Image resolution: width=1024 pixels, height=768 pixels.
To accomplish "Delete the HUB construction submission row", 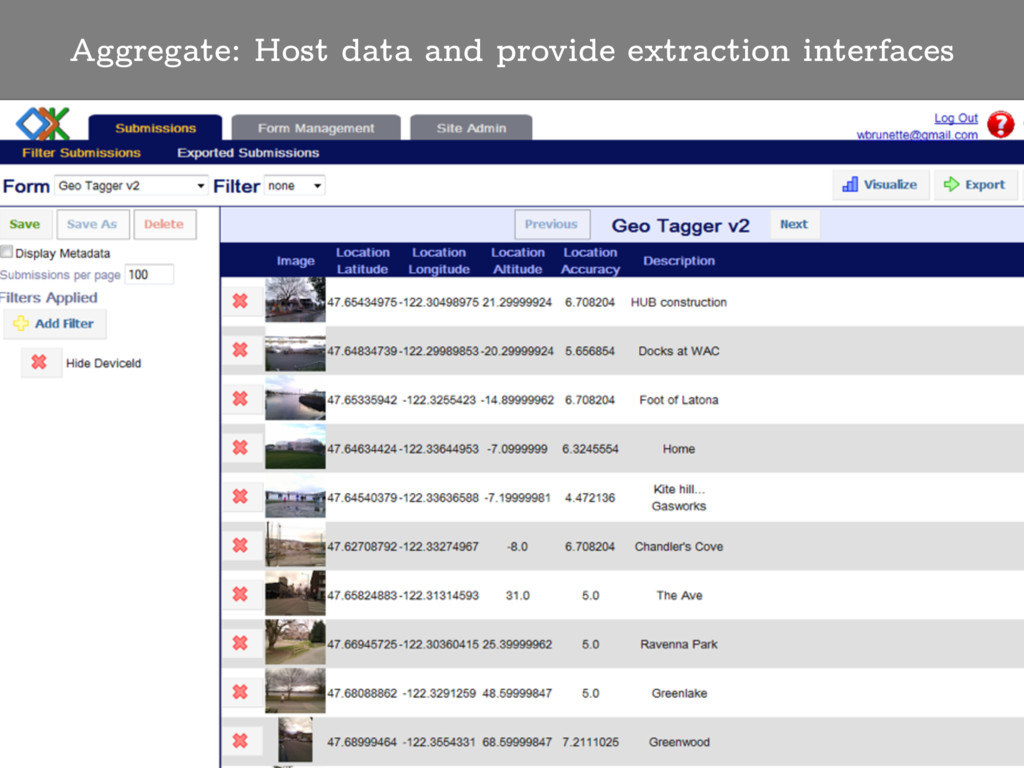I will [240, 301].
